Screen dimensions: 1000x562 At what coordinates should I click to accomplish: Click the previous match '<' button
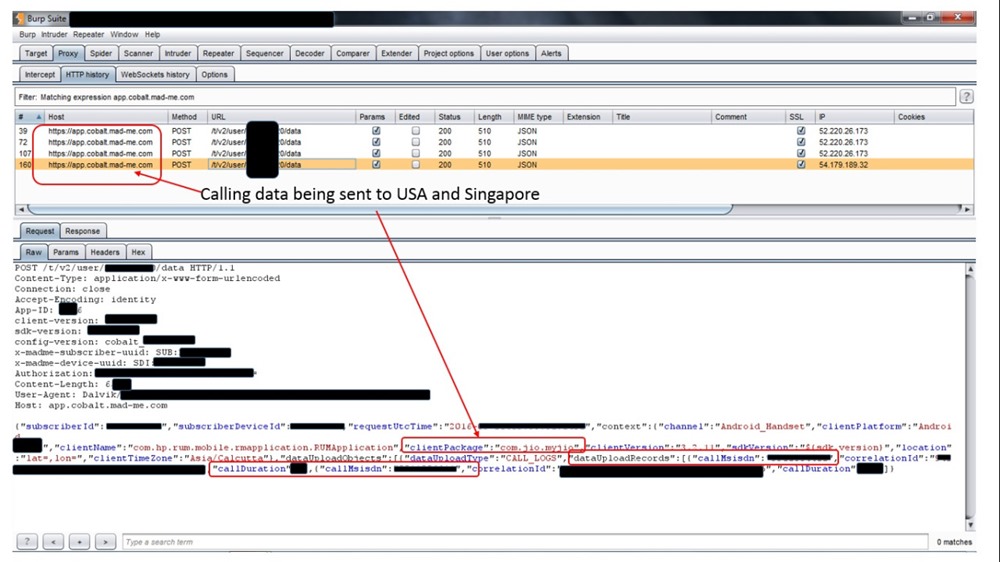point(53,542)
